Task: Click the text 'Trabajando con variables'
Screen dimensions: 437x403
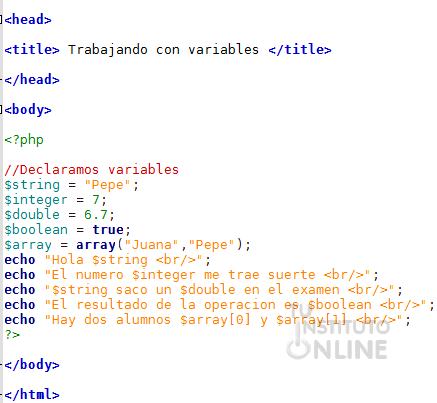Action: pyautogui.click(x=163, y=50)
